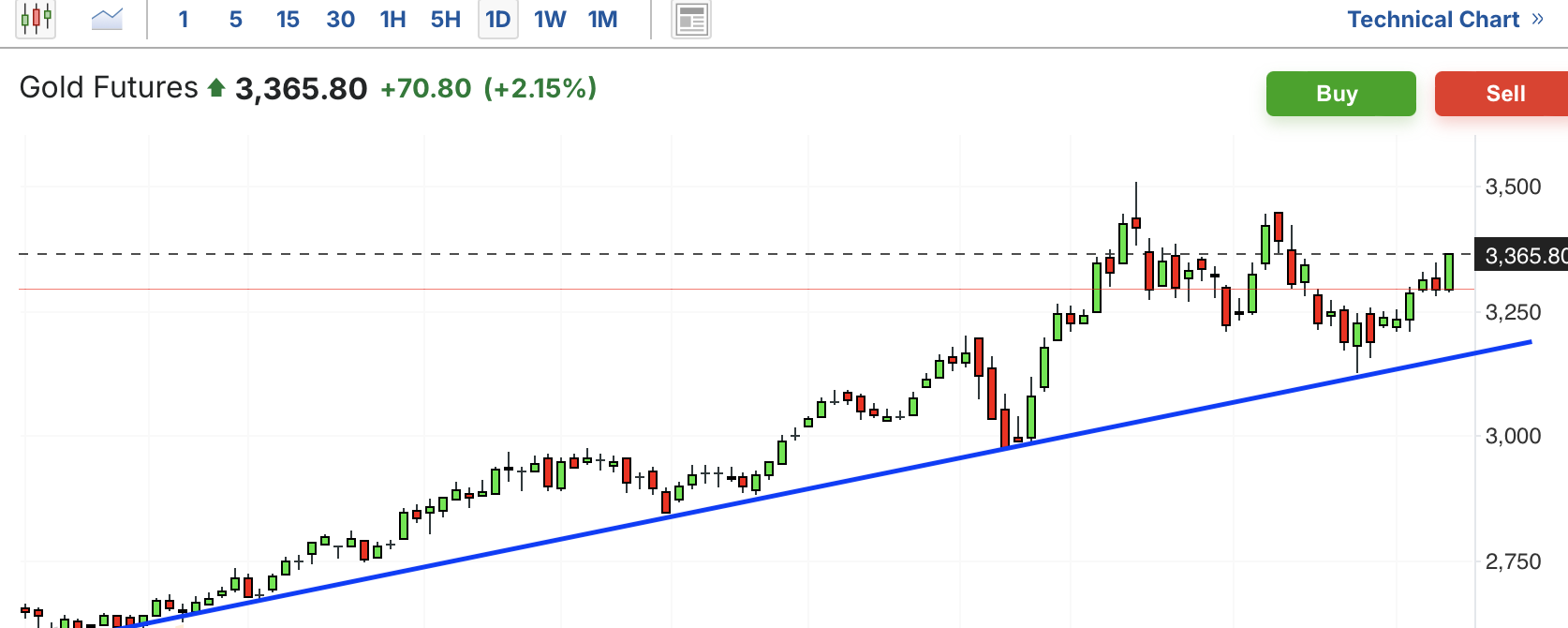Select the 15 minute timeframe
1568x628 pixels.
288,19
